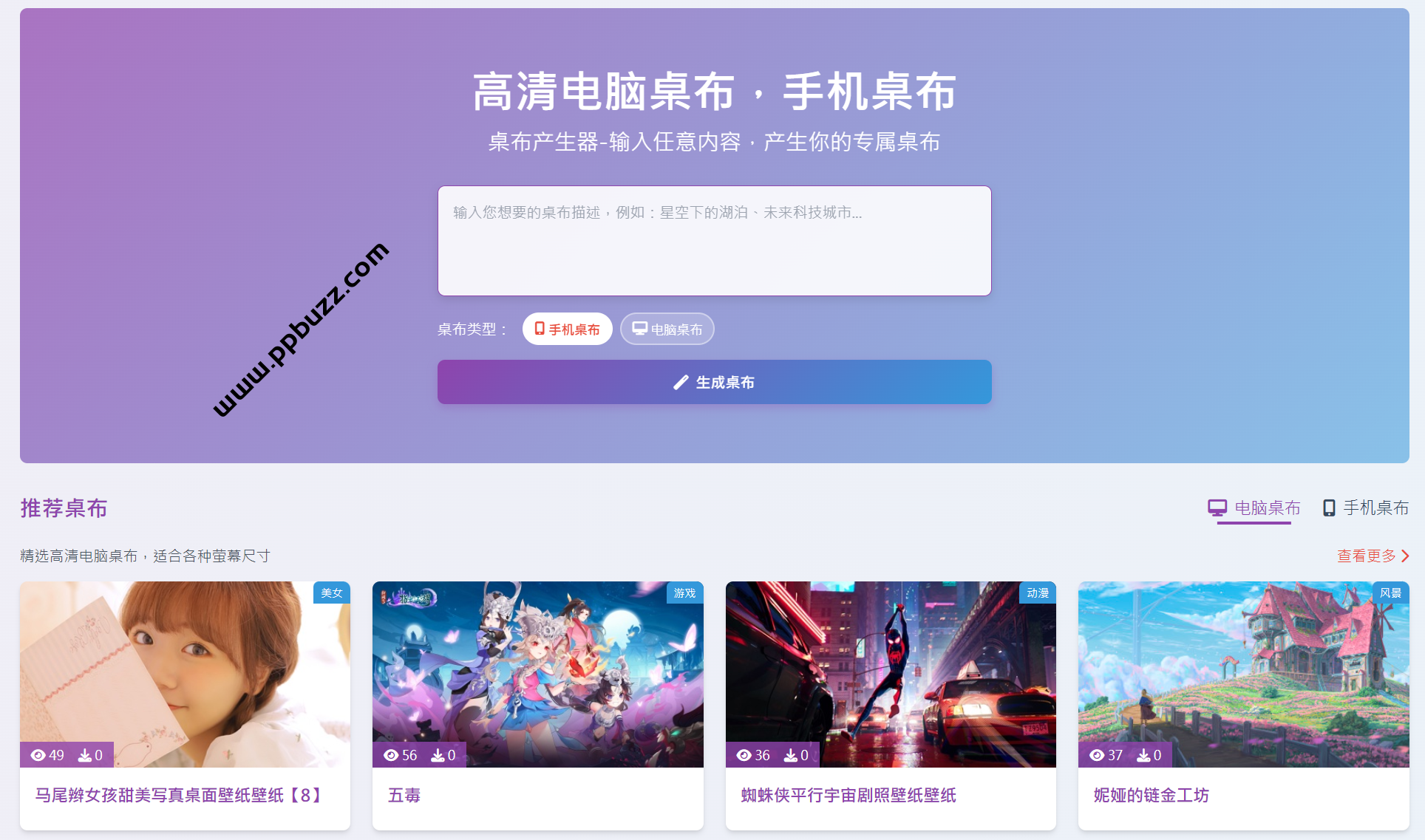Open the 游戏 category tag

[x=684, y=593]
